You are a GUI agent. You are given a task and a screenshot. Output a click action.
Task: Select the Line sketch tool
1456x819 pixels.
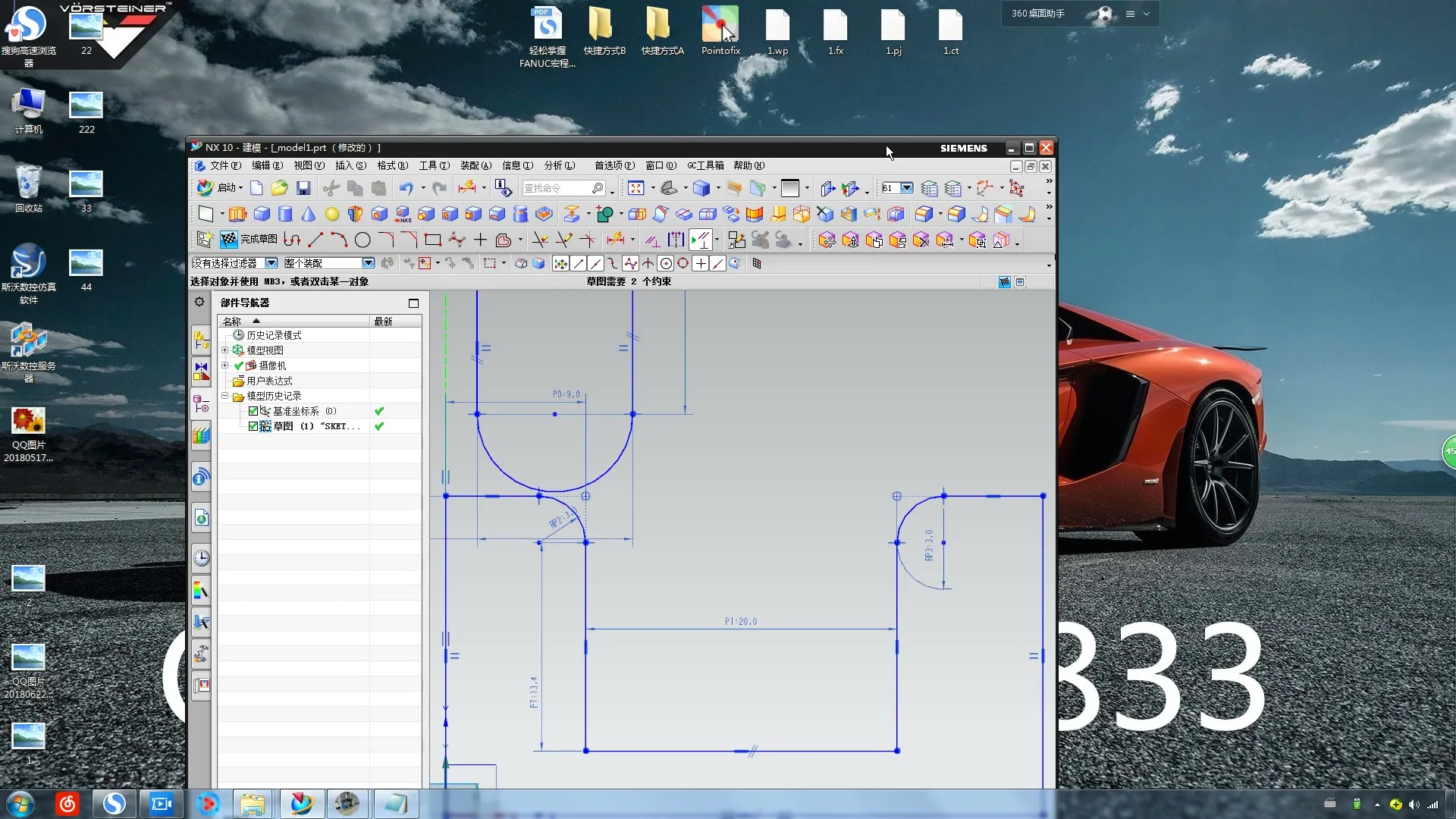click(x=315, y=240)
